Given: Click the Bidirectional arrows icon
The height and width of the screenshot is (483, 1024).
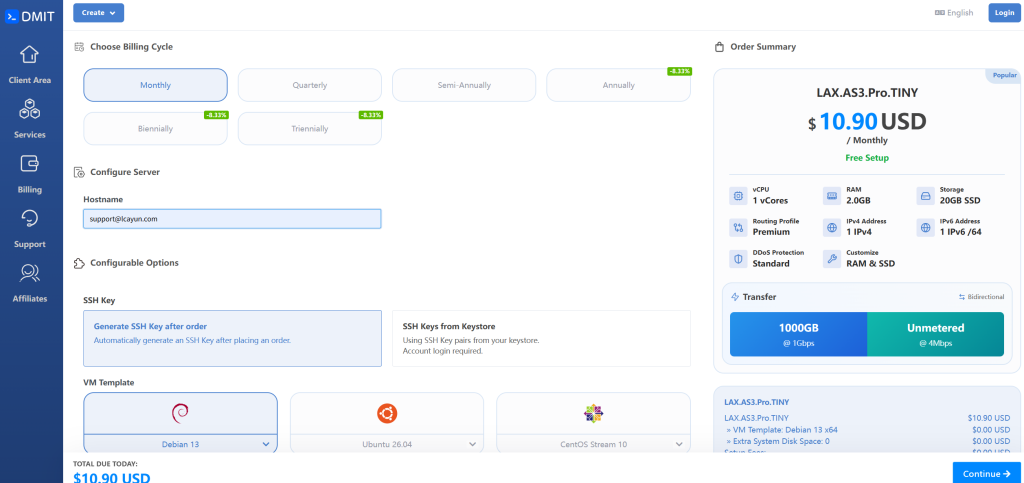Looking at the screenshot, I should (x=962, y=297).
